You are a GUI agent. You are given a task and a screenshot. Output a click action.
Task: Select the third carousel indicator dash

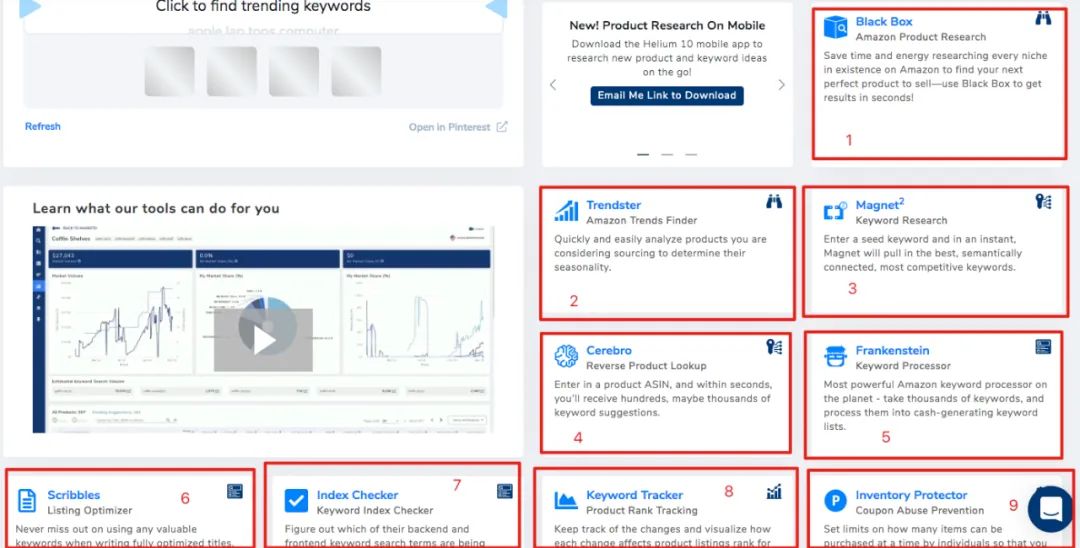pyautogui.click(x=691, y=155)
